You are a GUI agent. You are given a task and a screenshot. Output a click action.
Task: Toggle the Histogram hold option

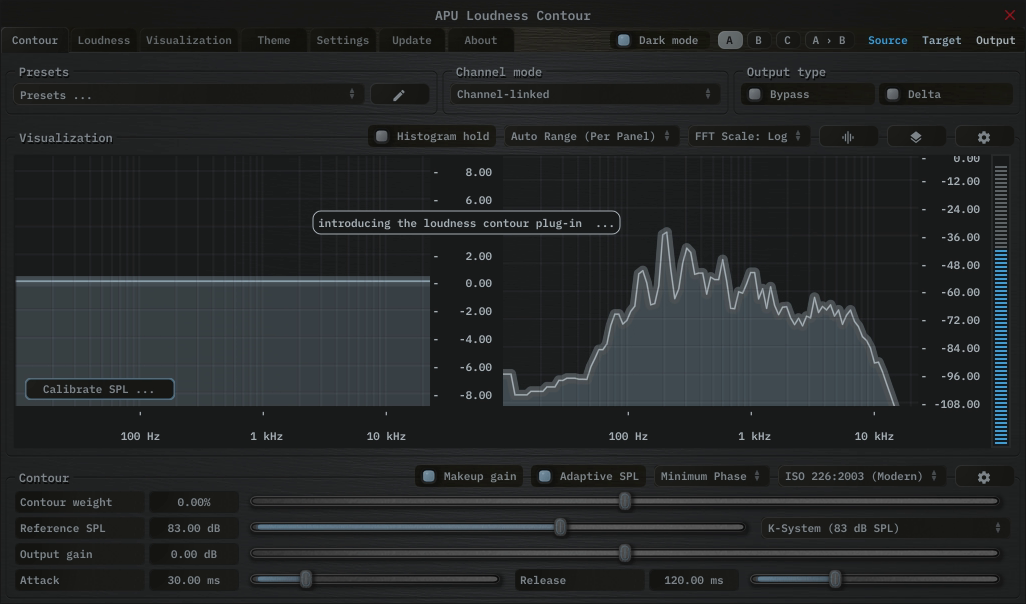pyautogui.click(x=382, y=137)
